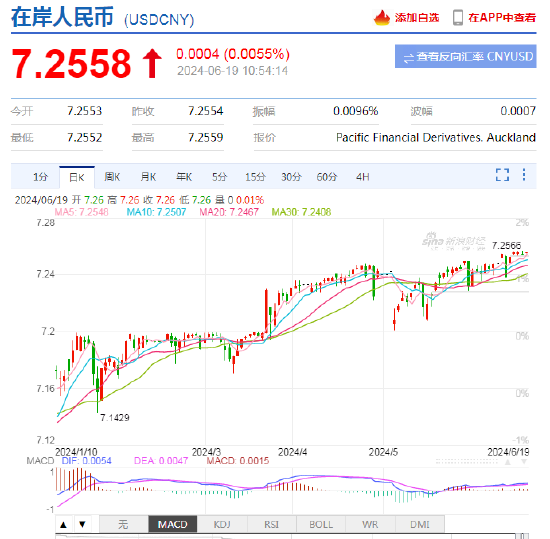
Task: Open the 在APP中查看 link
Action: click(502, 18)
